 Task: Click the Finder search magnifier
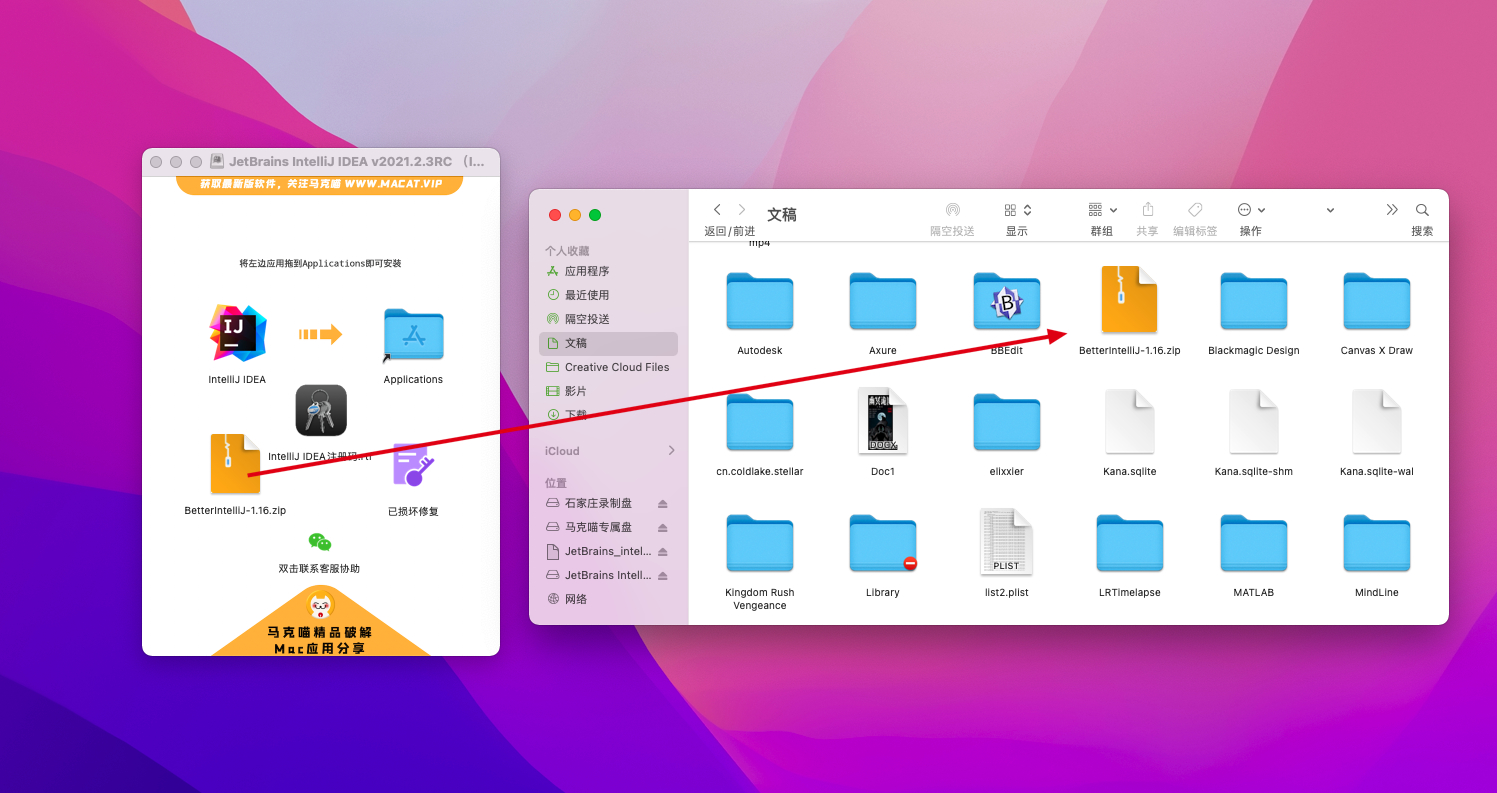pyautogui.click(x=1422, y=210)
